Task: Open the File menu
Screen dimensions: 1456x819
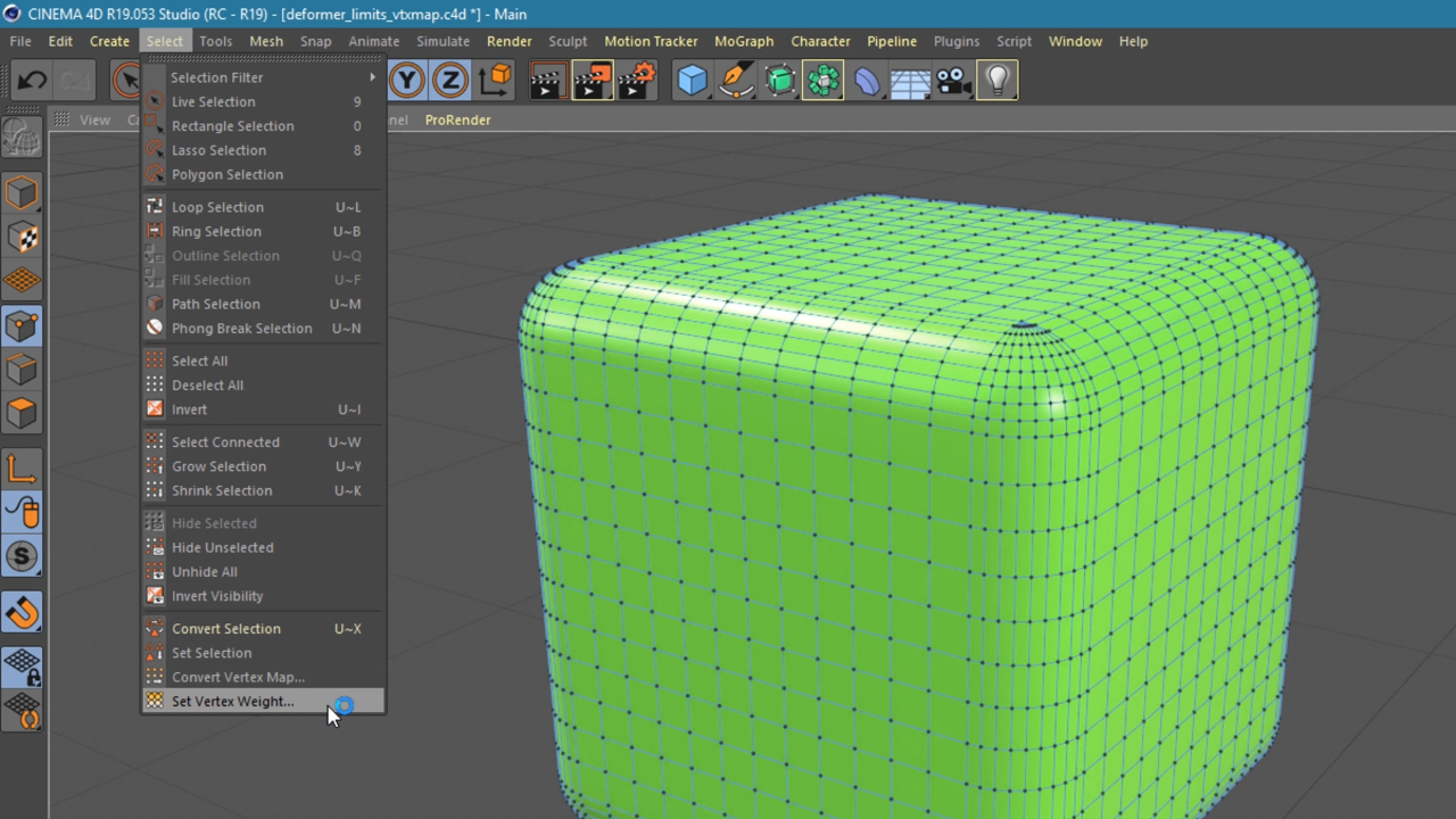Action: (20, 41)
